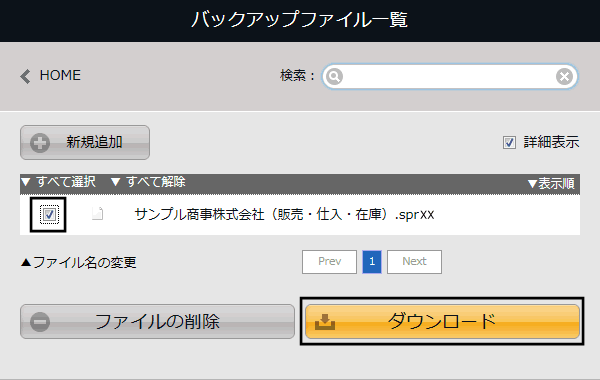The height and width of the screenshot is (380, 600).
Task: Click the file icon of サンプル商事株式会社
Action: (98, 214)
